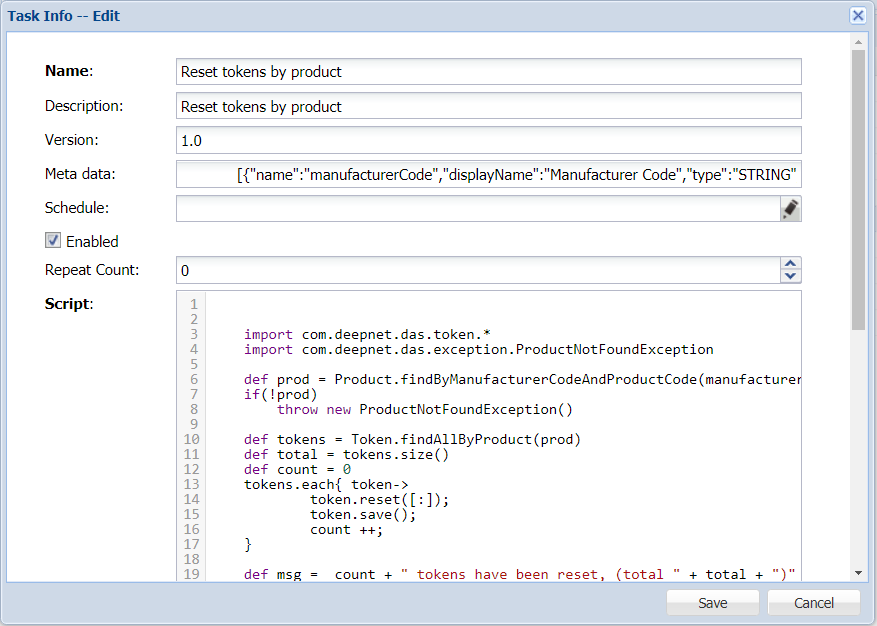Open the Schedule editor pencil icon
Image resolution: width=877 pixels, height=626 pixels.
tap(790, 208)
